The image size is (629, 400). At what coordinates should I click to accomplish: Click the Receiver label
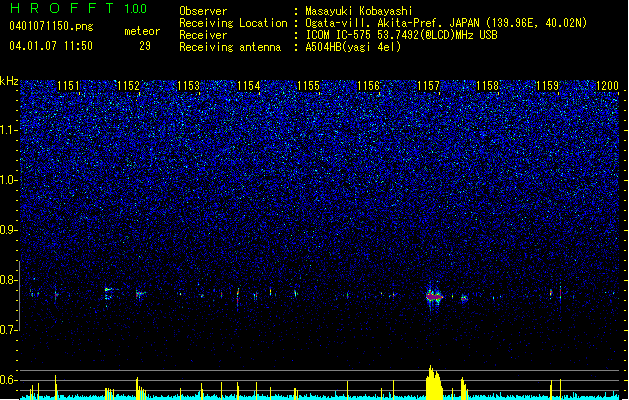click(x=203, y=35)
